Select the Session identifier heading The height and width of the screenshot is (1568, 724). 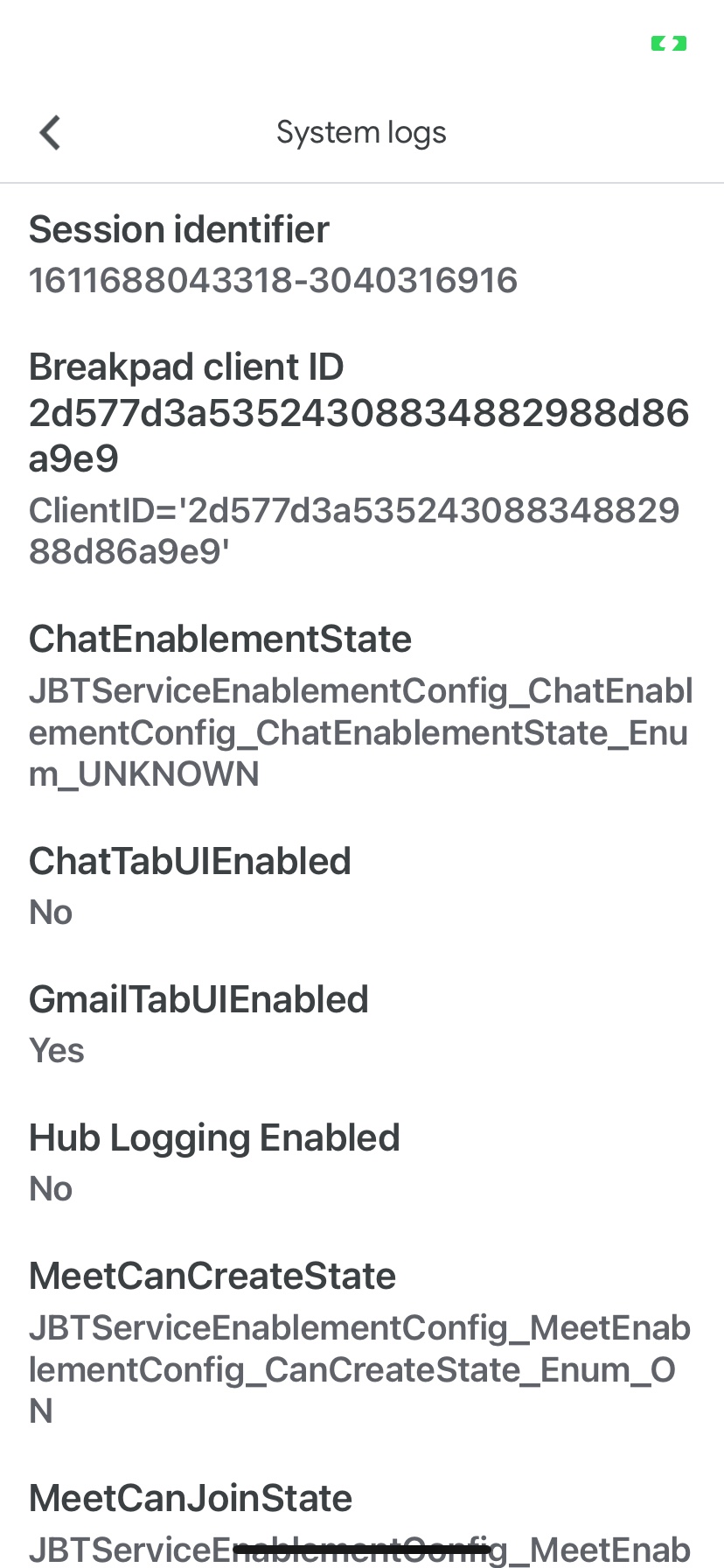[179, 229]
